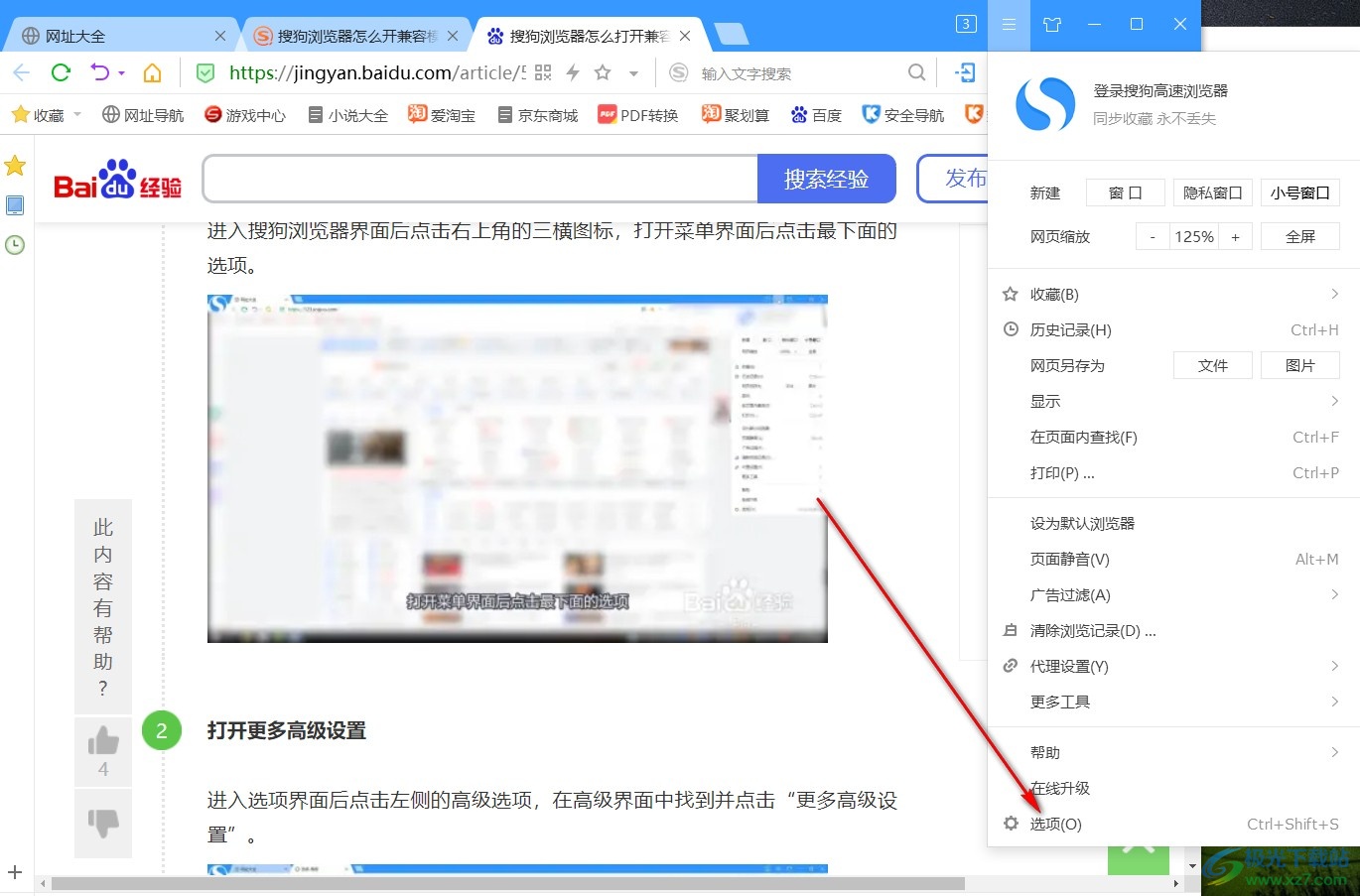Click the thumbs down dislike icon
1360x896 pixels.
click(103, 822)
